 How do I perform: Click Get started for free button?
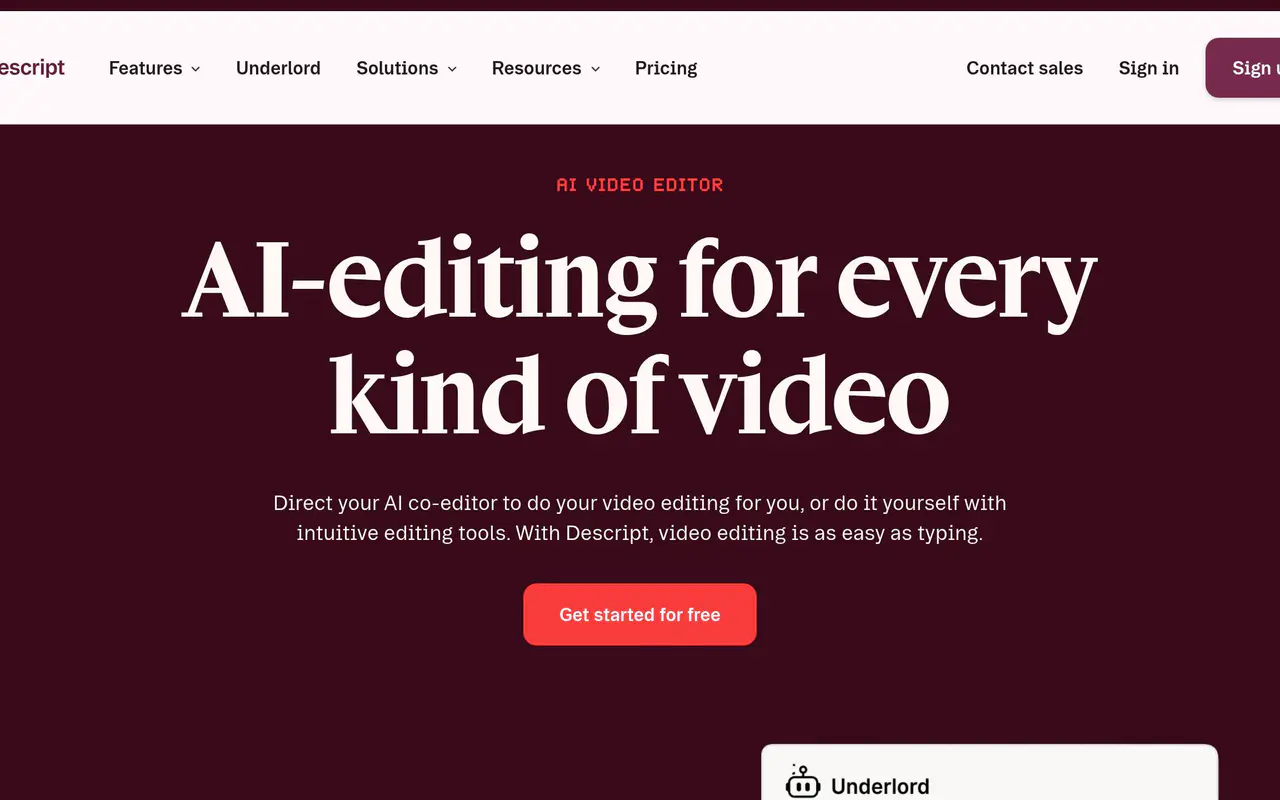click(640, 615)
